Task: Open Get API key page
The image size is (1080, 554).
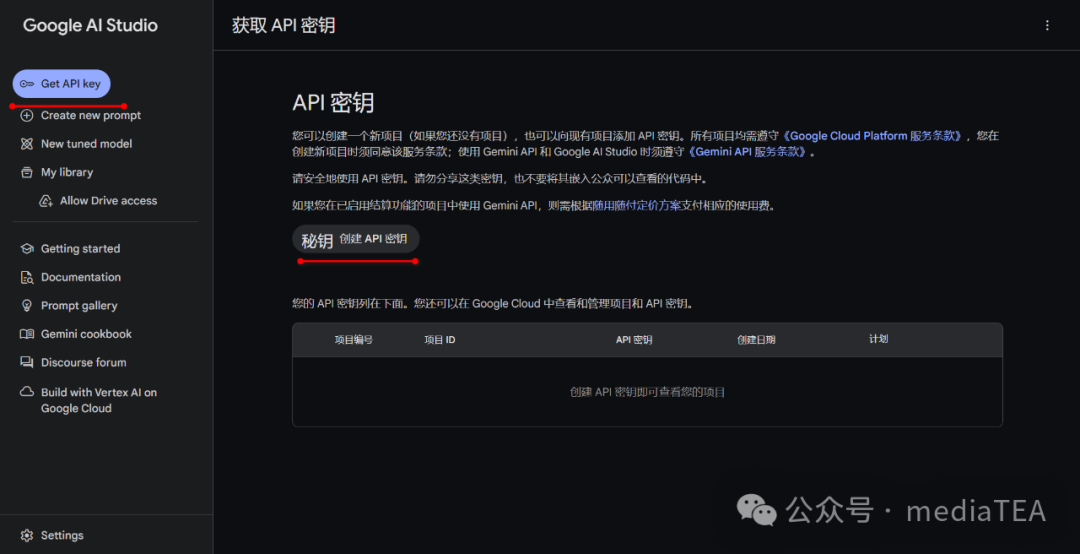Action: [x=61, y=84]
